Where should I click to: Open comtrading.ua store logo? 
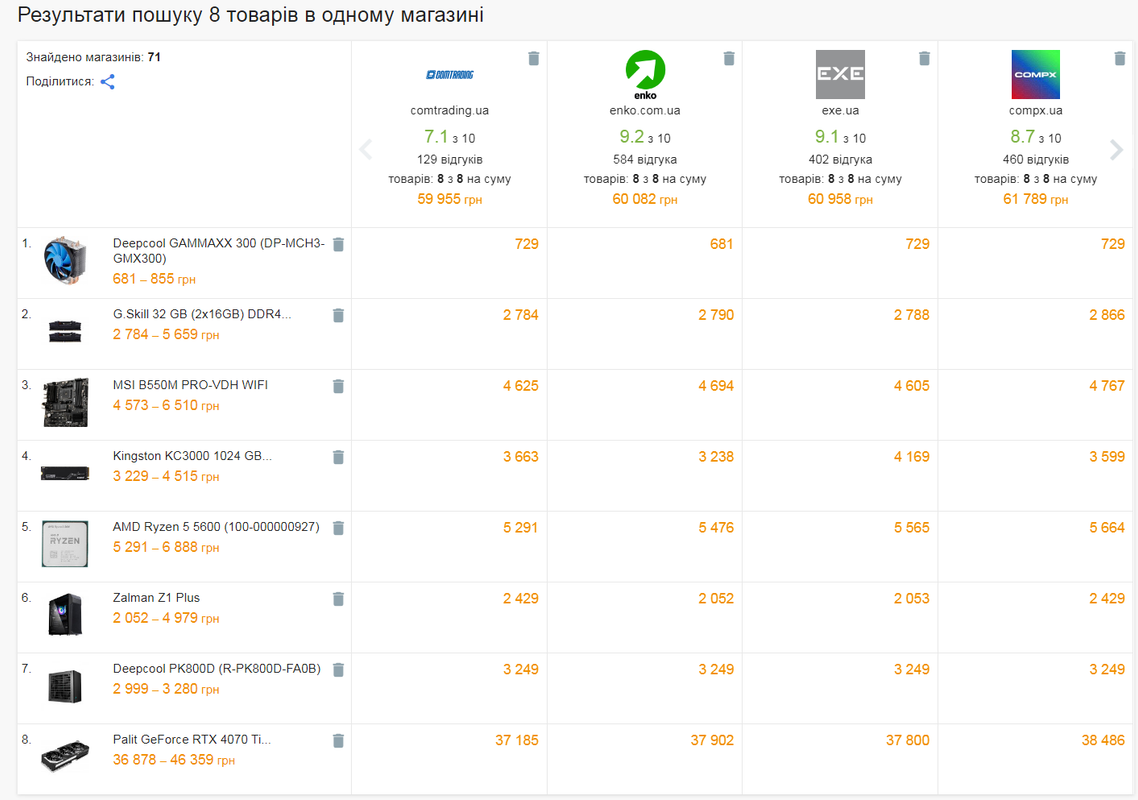[449, 74]
